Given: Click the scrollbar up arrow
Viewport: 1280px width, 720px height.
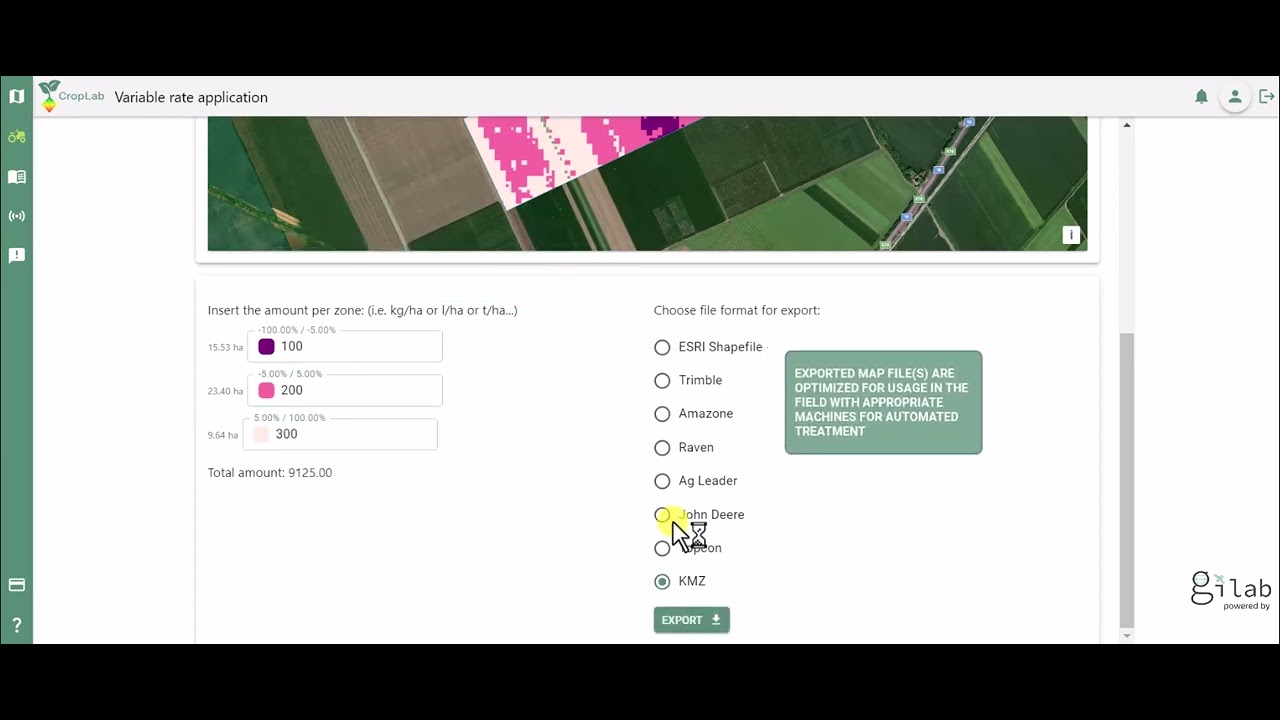Looking at the screenshot, I should (x=1127, y=125).
